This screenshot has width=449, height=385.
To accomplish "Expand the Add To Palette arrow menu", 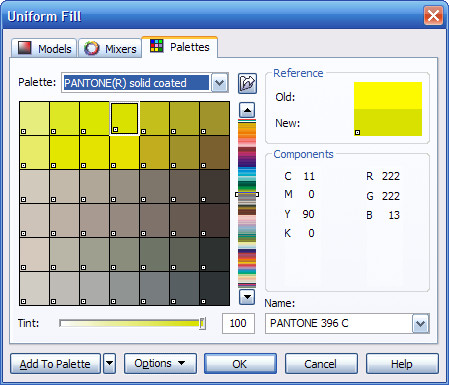I will (110, 363).
